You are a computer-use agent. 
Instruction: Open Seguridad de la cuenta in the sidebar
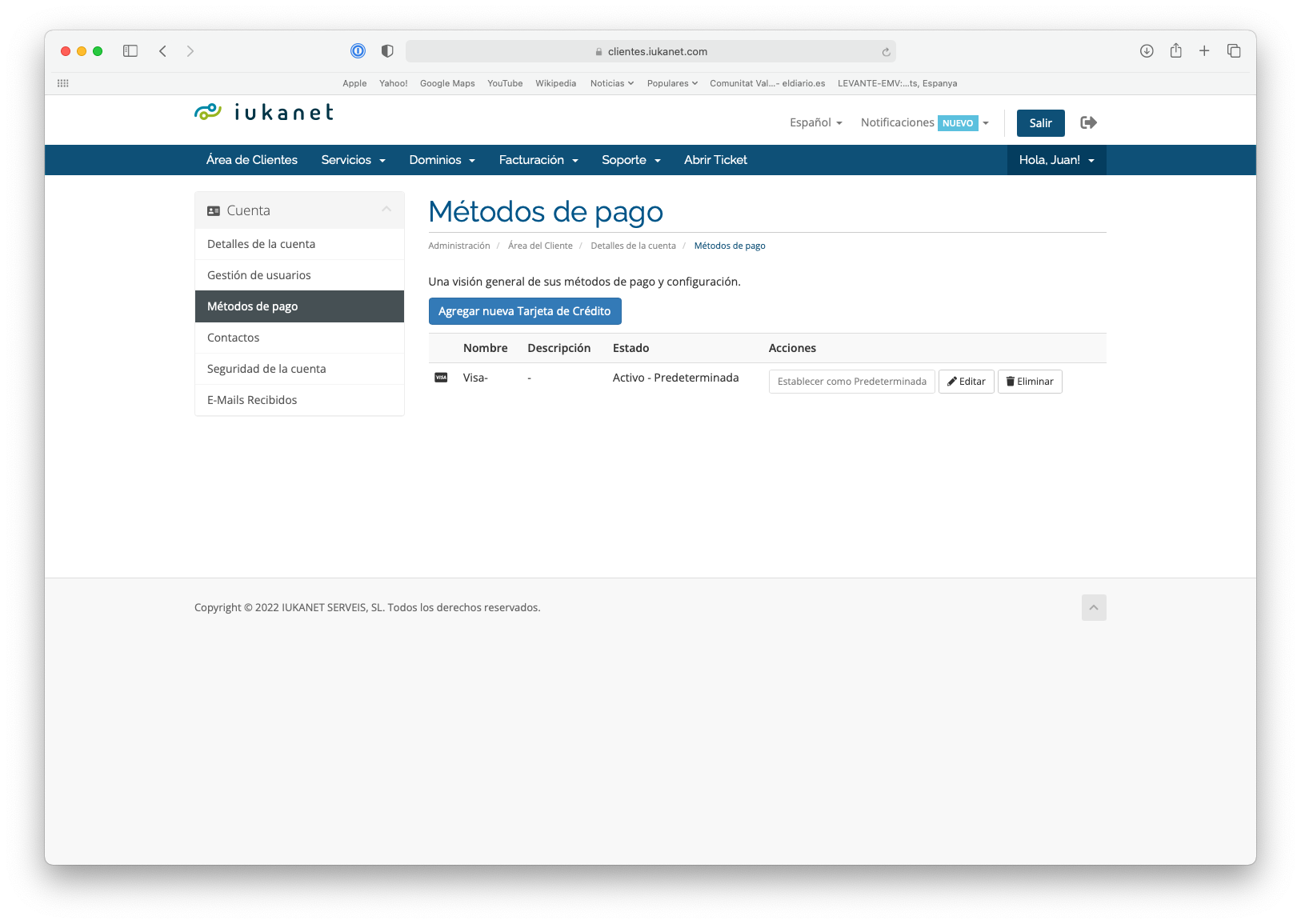click(299, 369)
